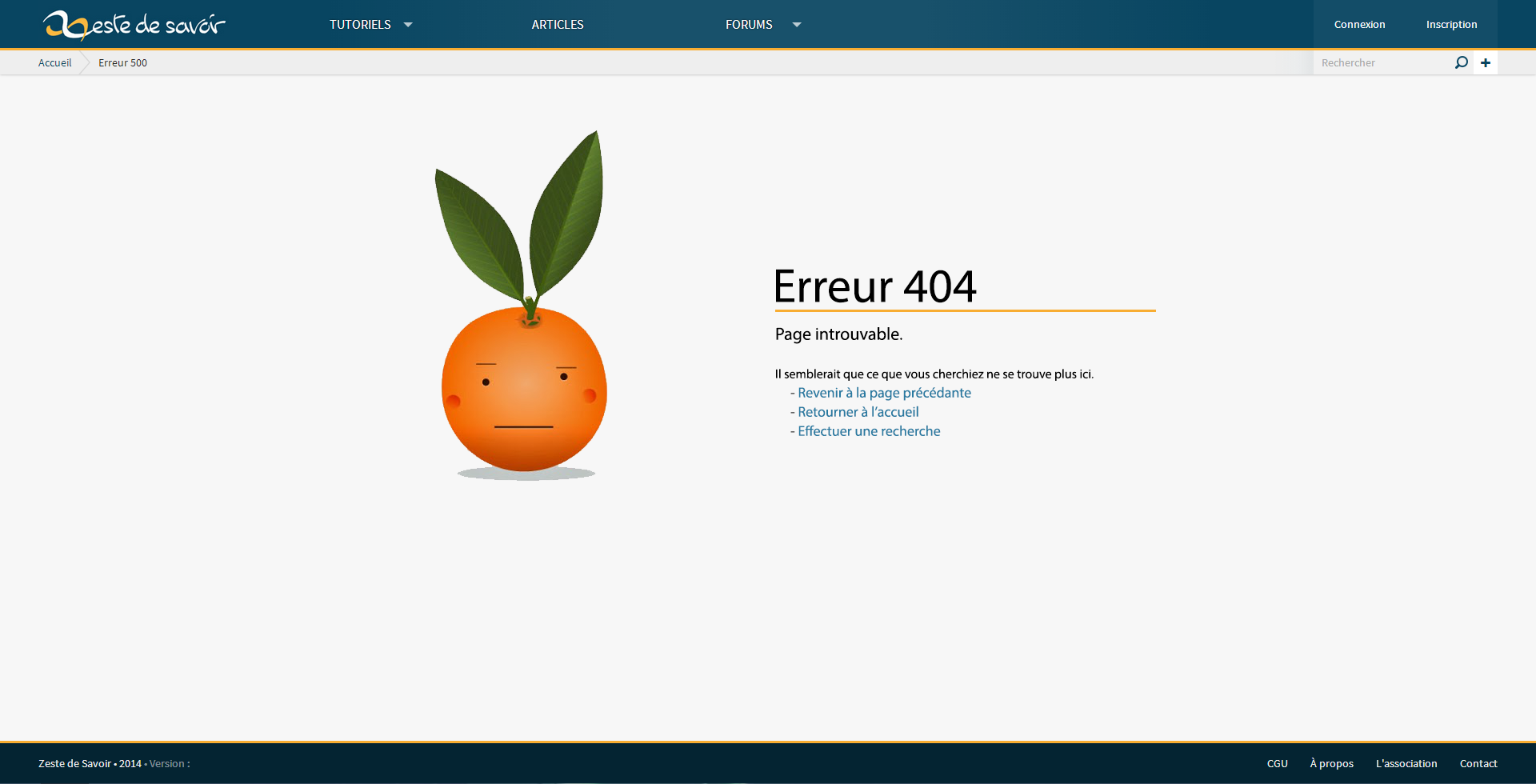Go to the Inscription page
The image size is (1536, 784).
(1451, 25)
